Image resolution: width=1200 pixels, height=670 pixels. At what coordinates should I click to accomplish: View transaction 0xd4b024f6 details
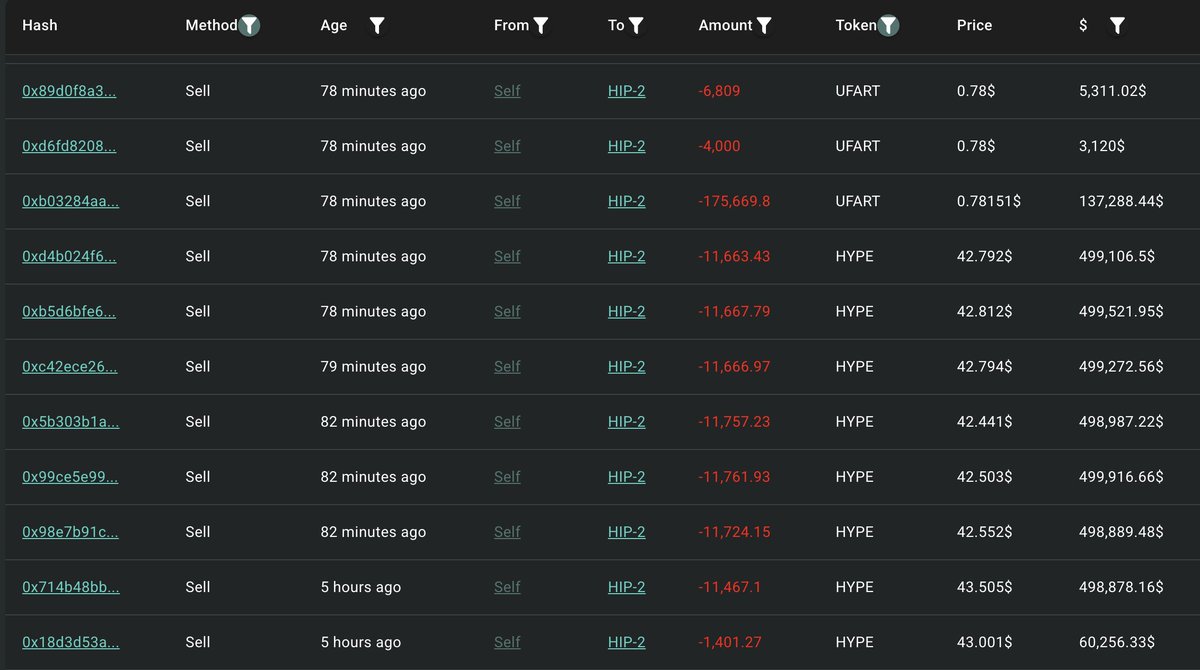(69, 256)
